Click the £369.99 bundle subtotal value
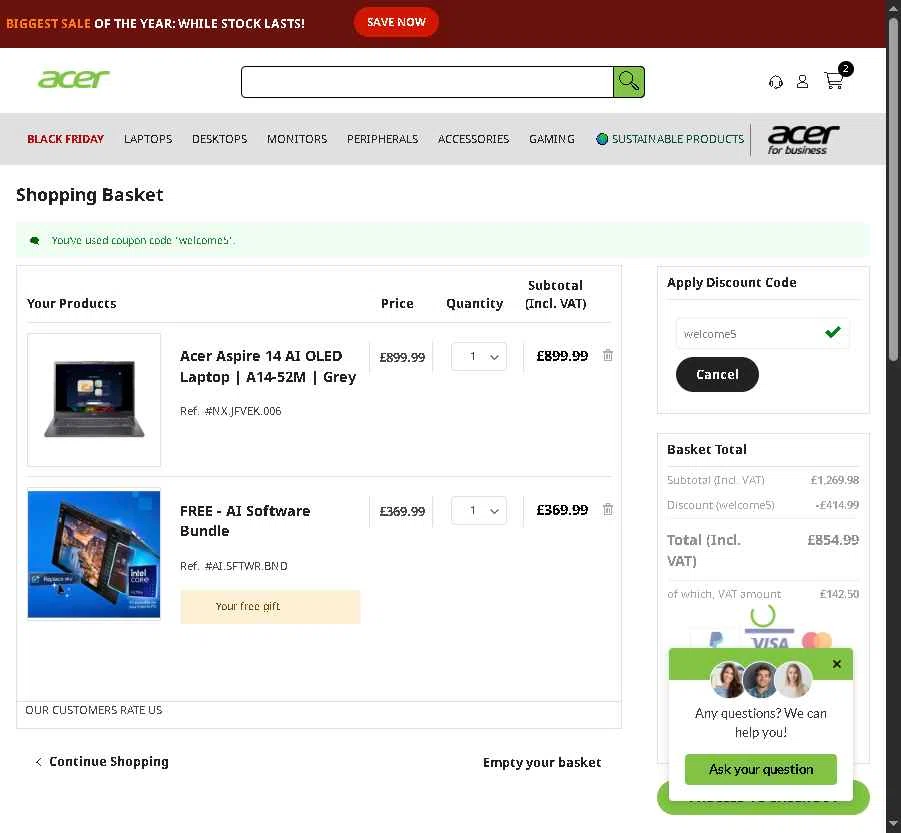 pyautogui.click(x=562, y=510)
